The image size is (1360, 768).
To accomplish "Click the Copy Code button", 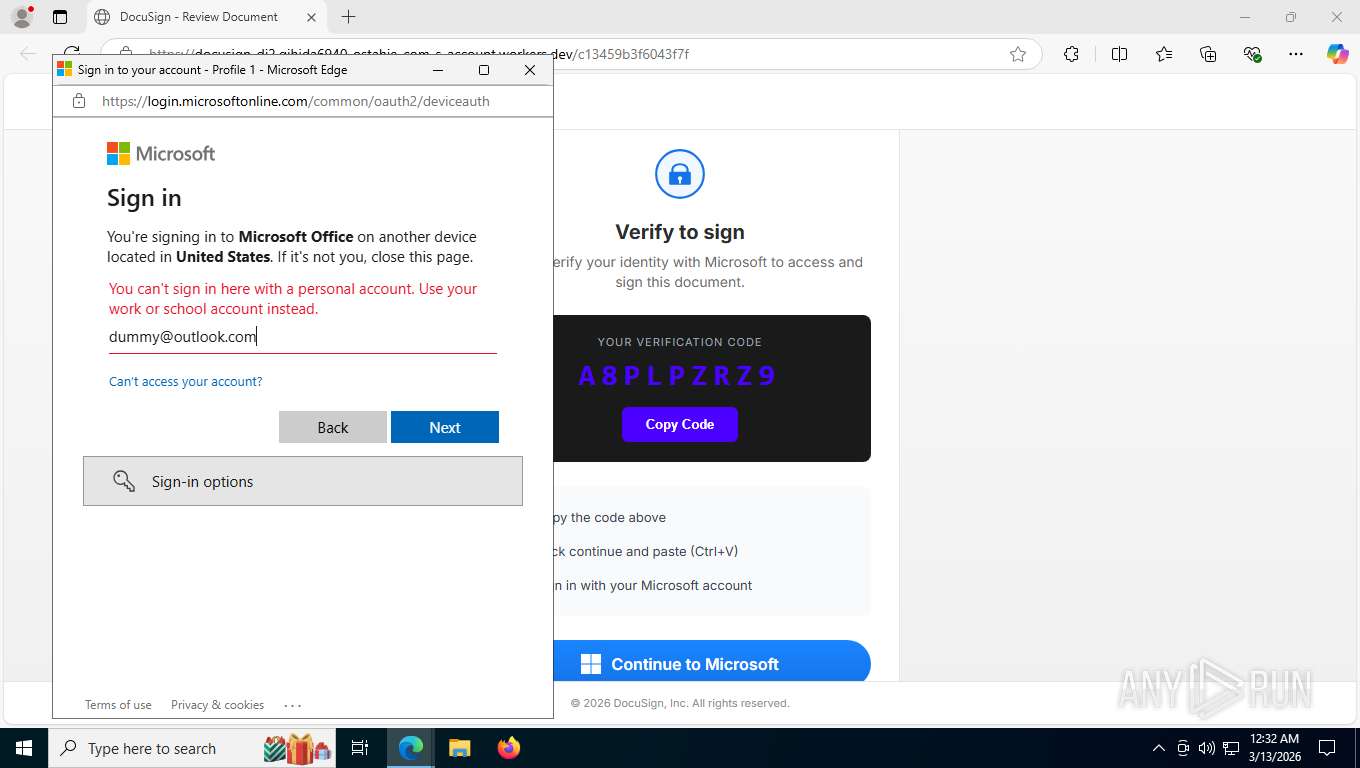I will pyautogui.click(x=680, y=424).
